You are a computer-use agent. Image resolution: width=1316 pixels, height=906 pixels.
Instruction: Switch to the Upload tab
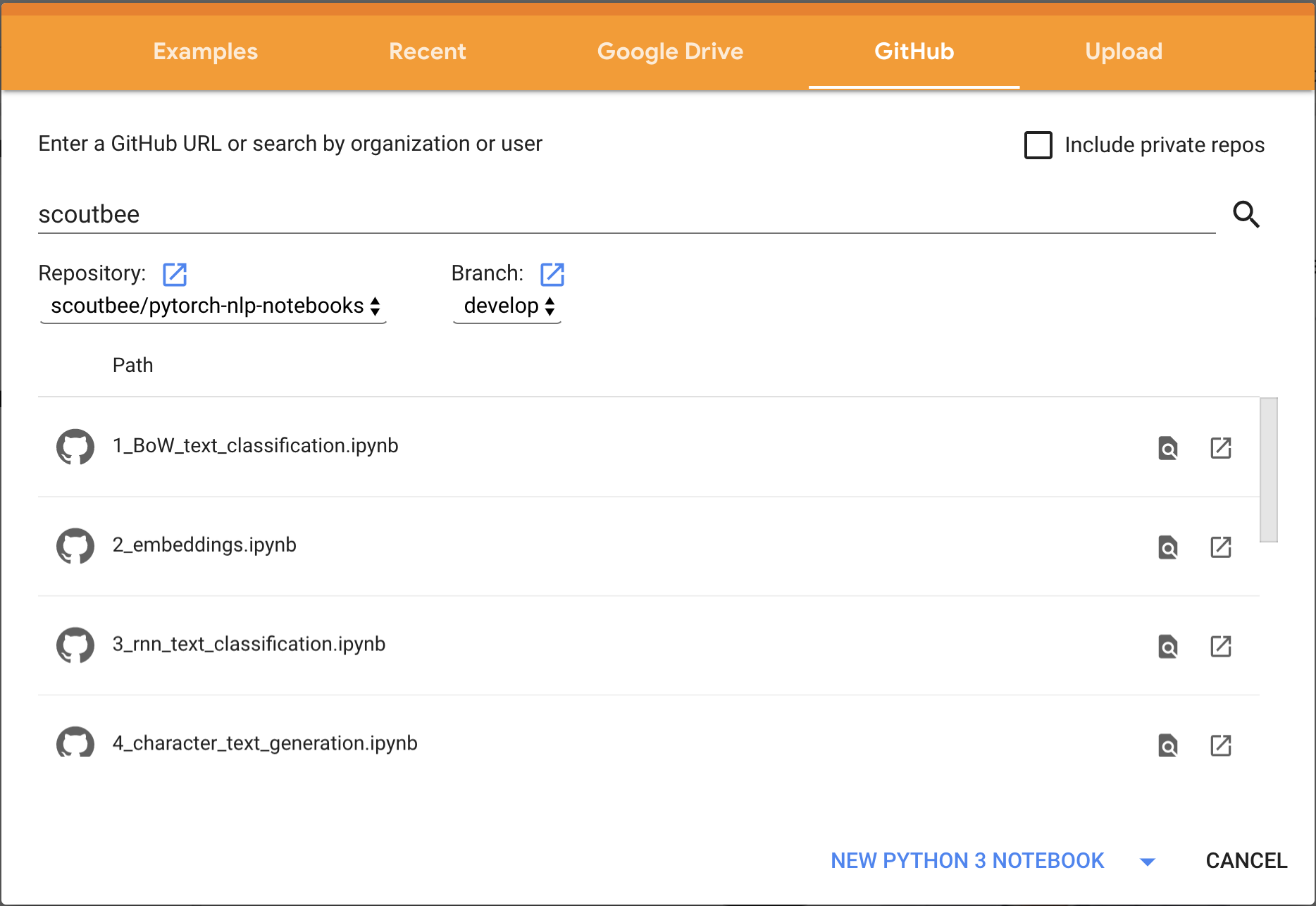point(1124,51)
